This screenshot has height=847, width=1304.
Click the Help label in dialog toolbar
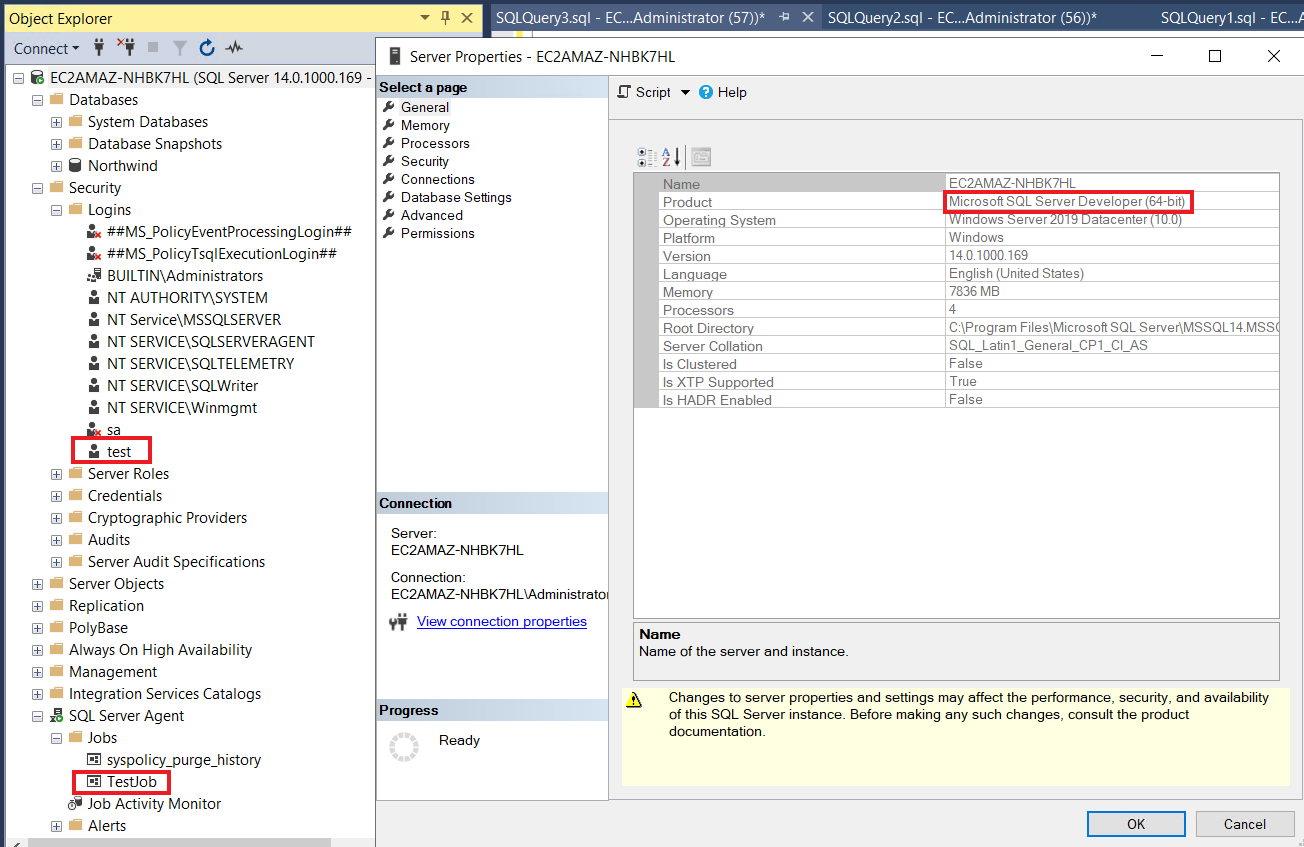(732, 92)
